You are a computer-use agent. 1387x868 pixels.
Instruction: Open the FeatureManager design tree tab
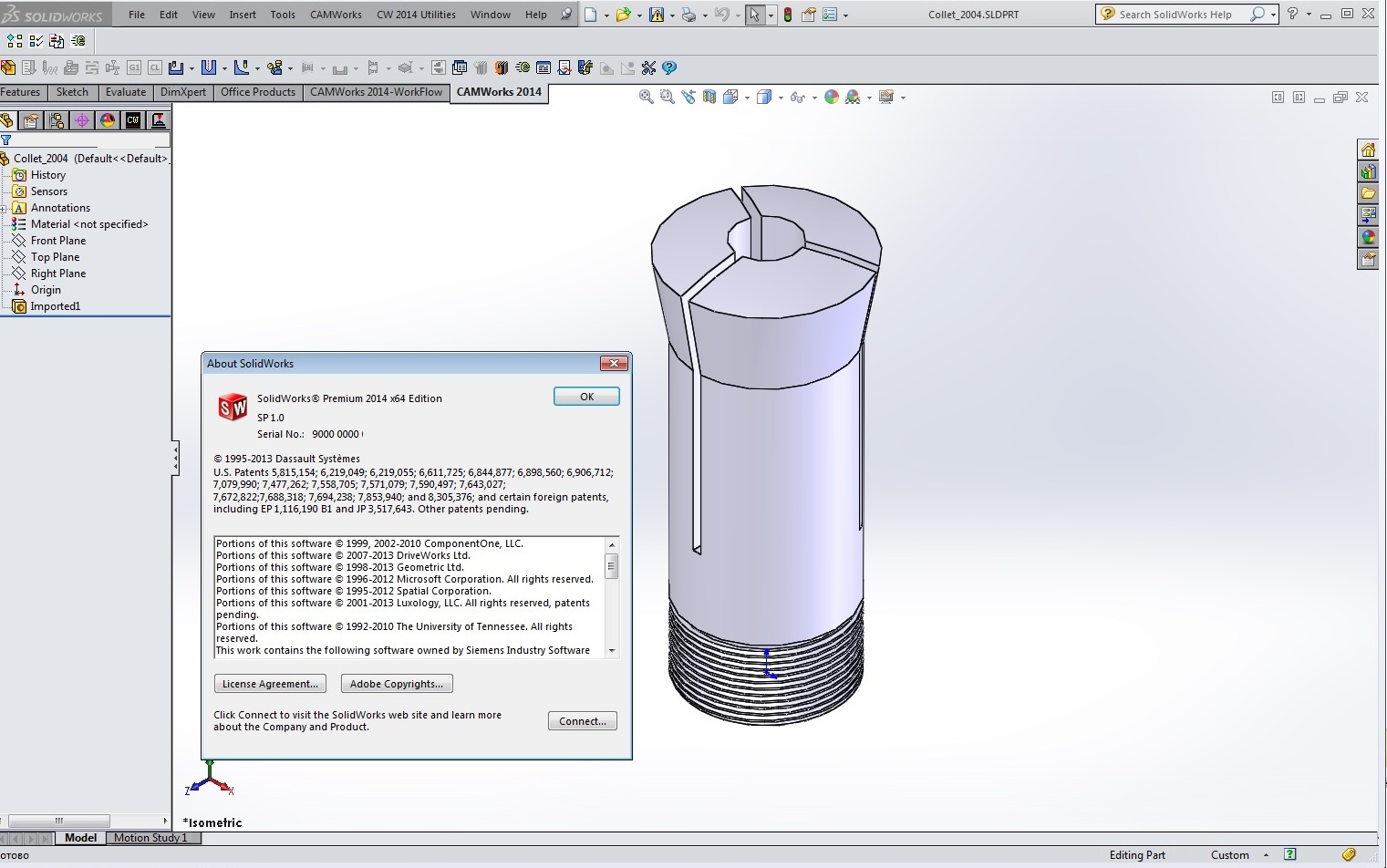tap(7, 120)
